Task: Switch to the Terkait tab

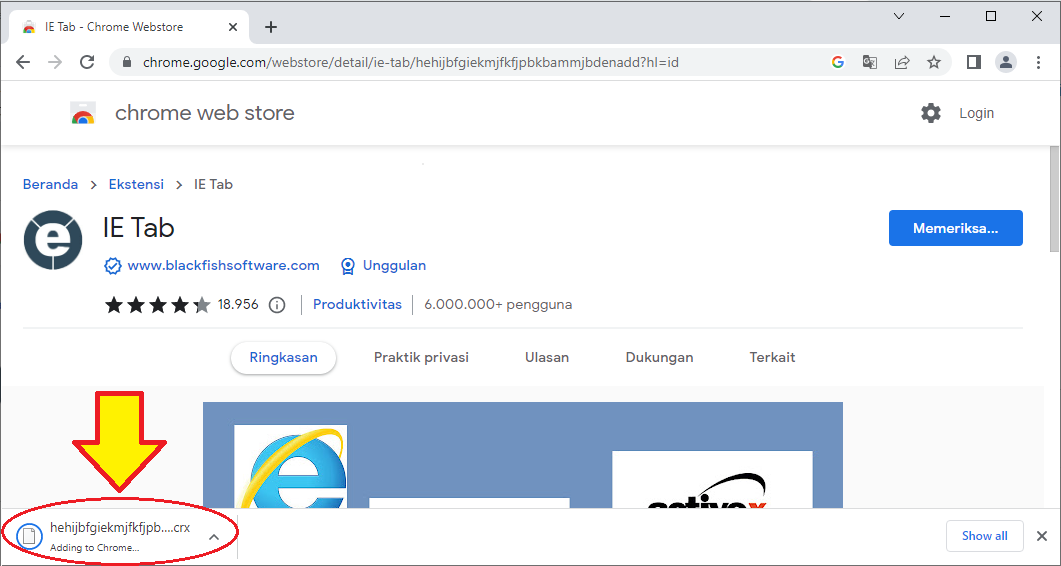Action: coord(773,357)
